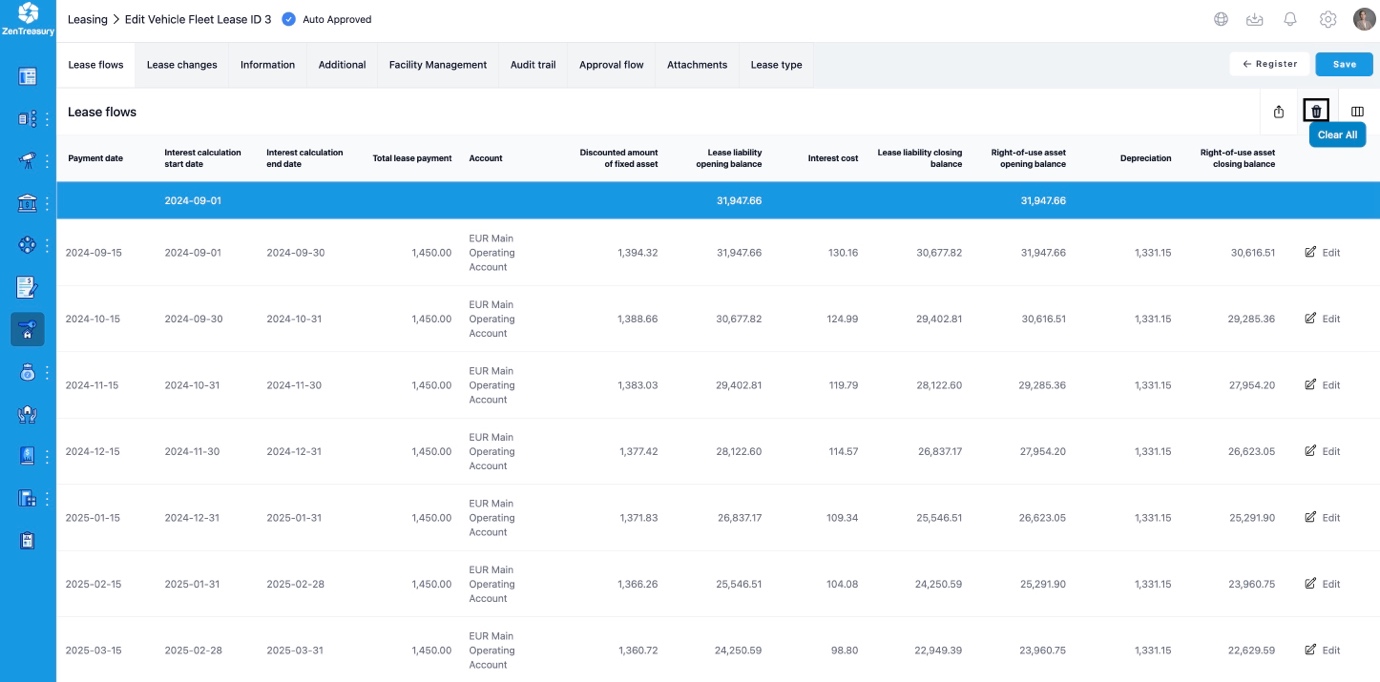Click the Auto Approved checkmark badge
This screenshot has height=682, width=1380.
[x=289, y=19]
